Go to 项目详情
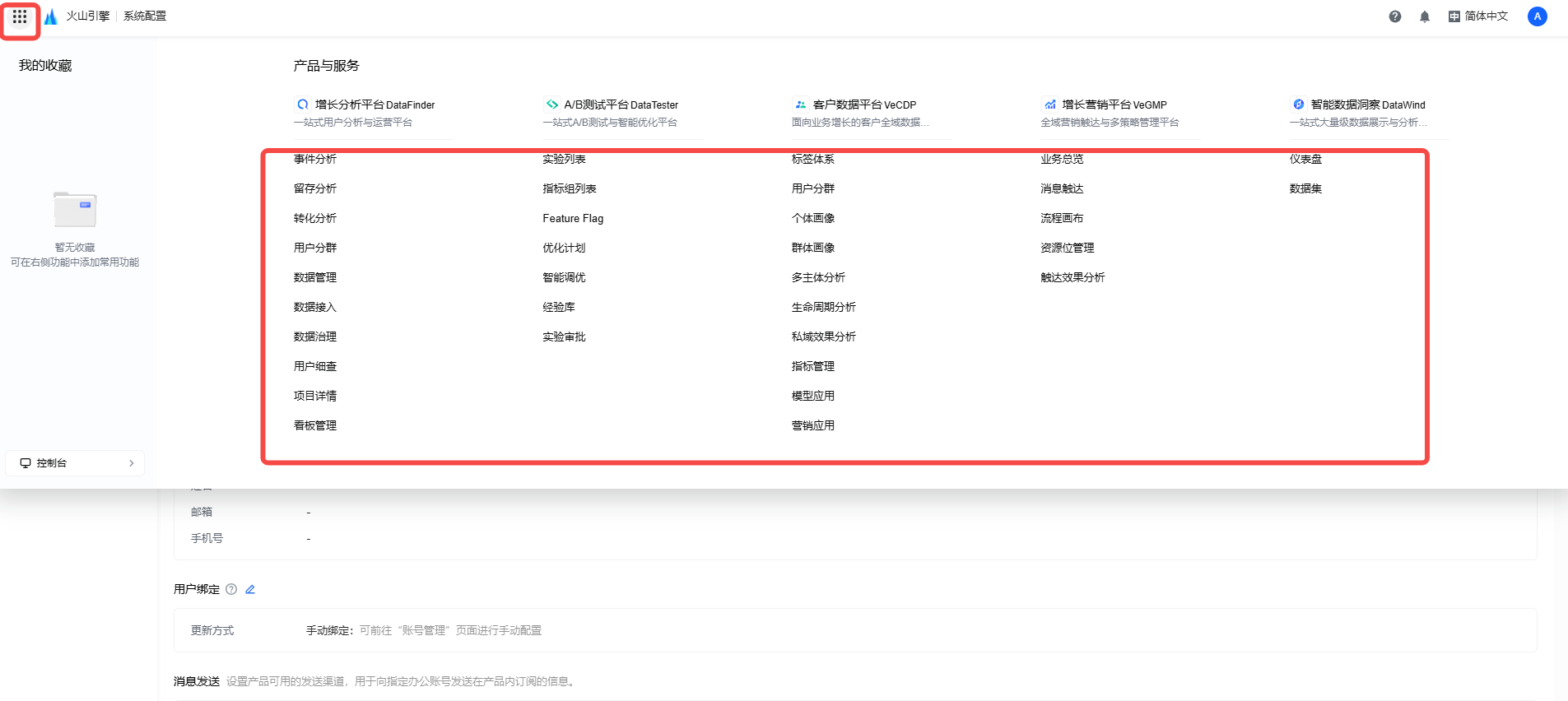1568x701 pixels. (315, 396)
